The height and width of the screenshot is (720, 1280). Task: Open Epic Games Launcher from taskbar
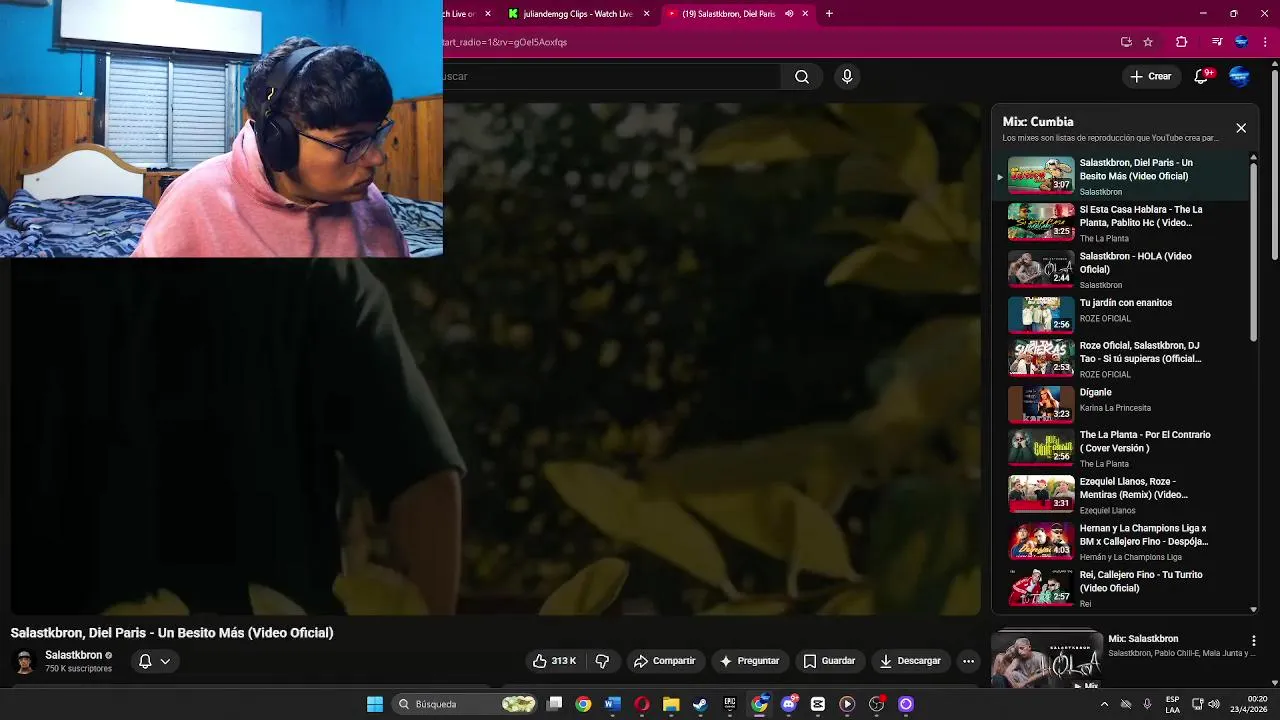coord(730,704)
